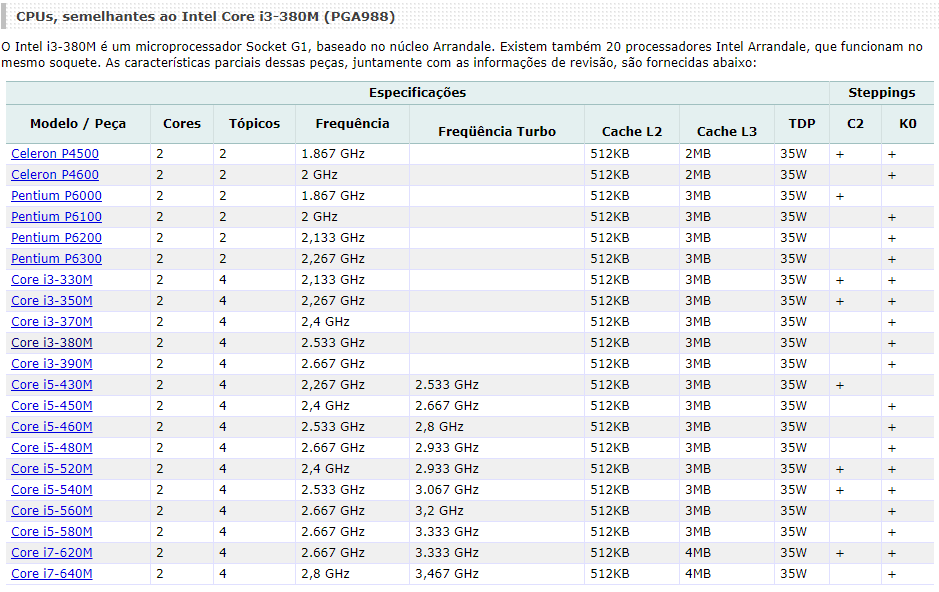Open the Core i5-520M link
The height and width of the screenshot is (592, 939).
click(x=52, y=468)
